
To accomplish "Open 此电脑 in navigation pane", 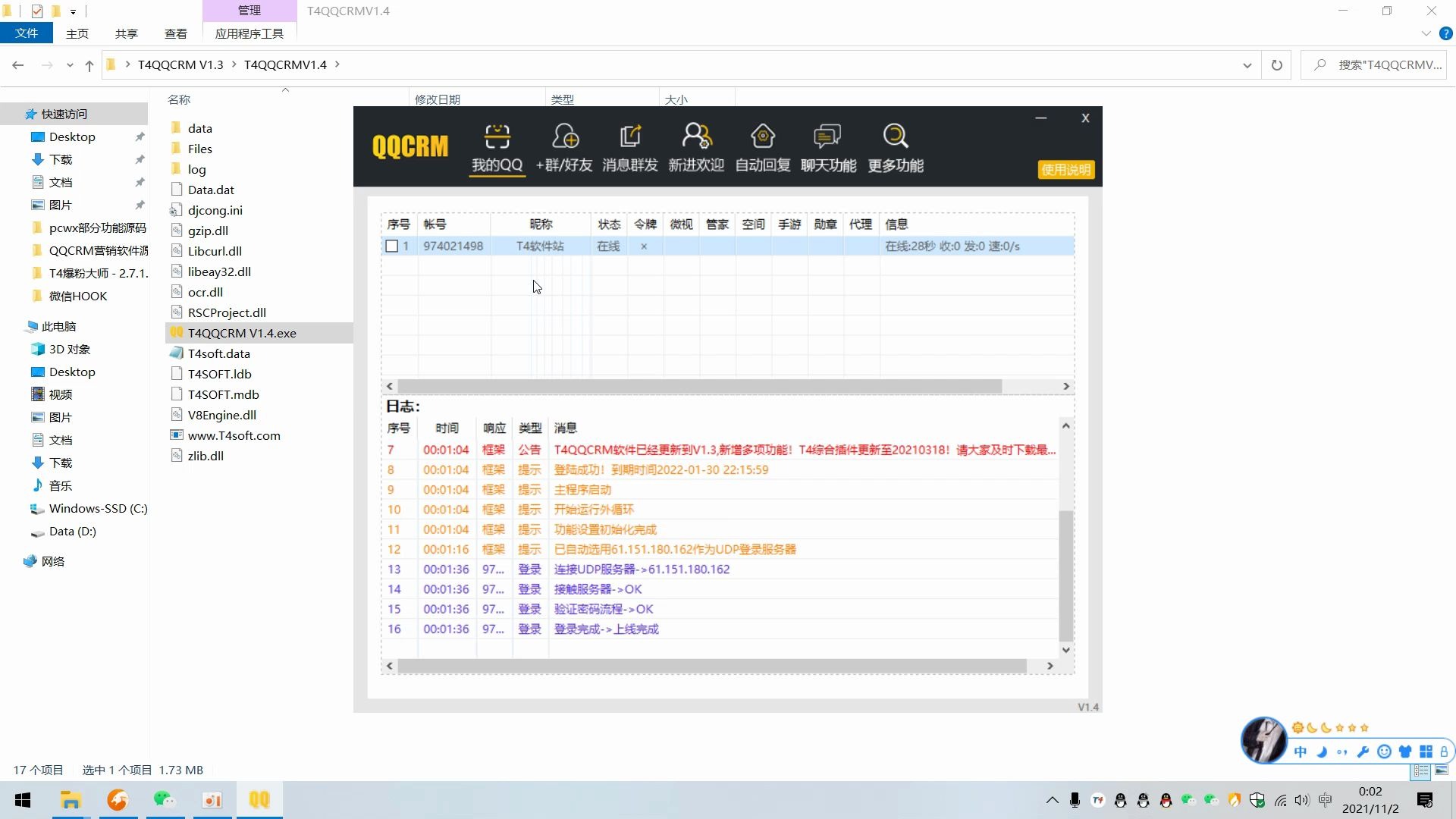I will tap(59, 326).
